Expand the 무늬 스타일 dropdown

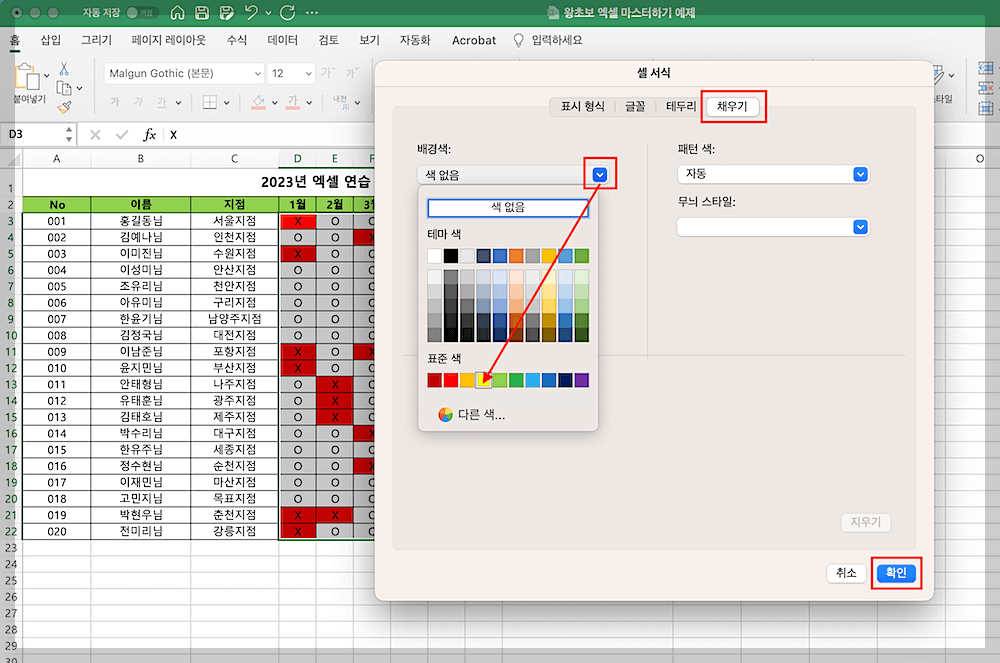[858, 226]
